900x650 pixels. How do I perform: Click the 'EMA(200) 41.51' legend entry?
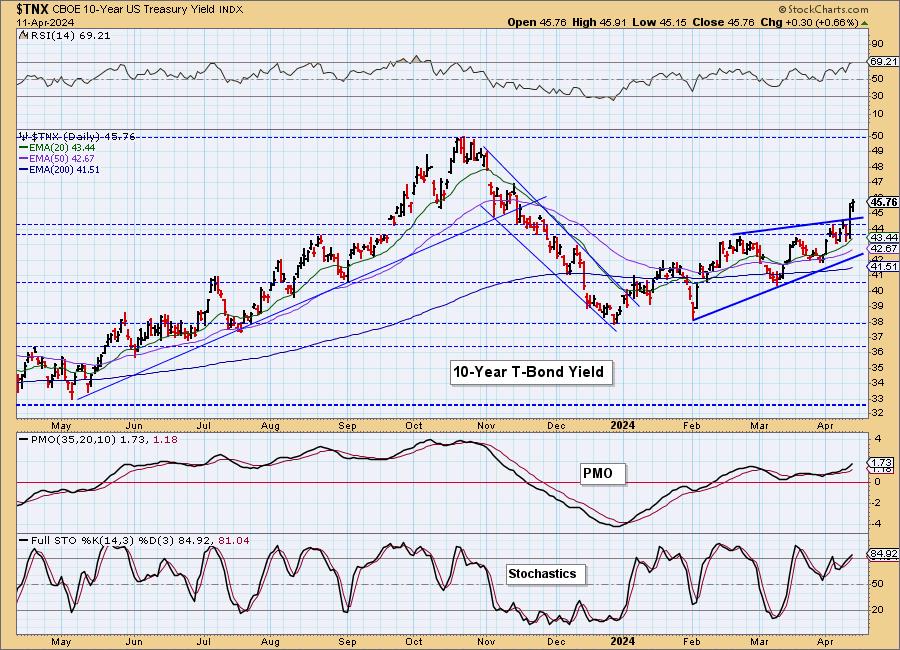[64, 169]
